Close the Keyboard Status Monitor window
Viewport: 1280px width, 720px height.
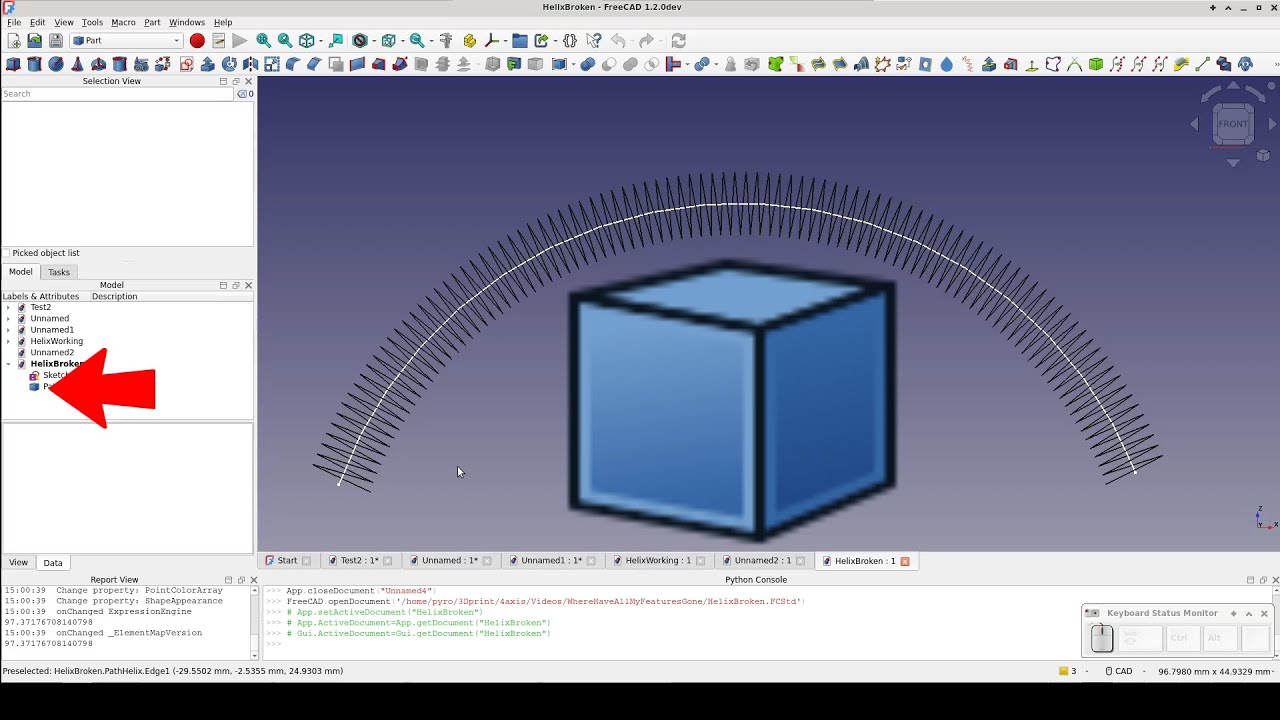point(1264,614)
